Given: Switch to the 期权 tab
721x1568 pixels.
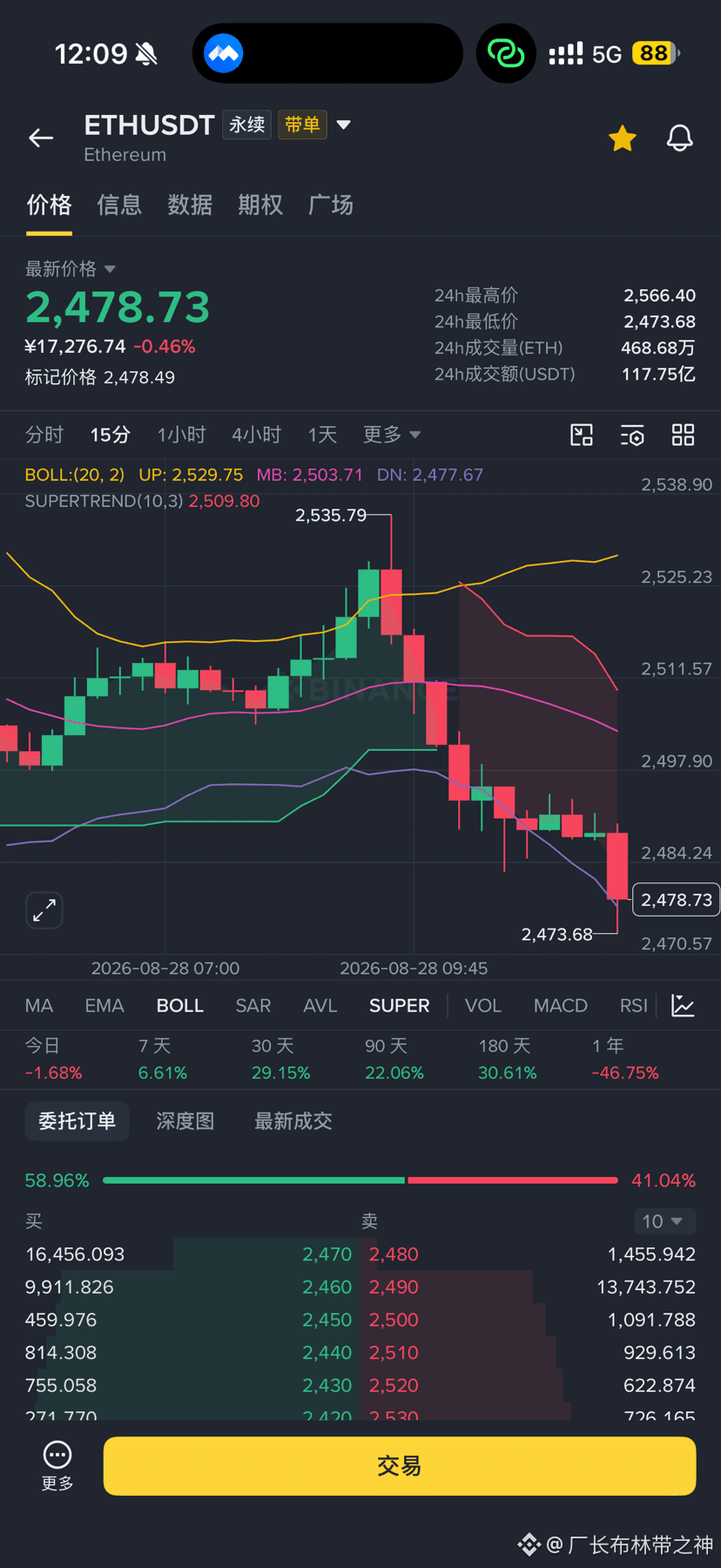Looking at the screenshot, I should [x=260, y=205].
